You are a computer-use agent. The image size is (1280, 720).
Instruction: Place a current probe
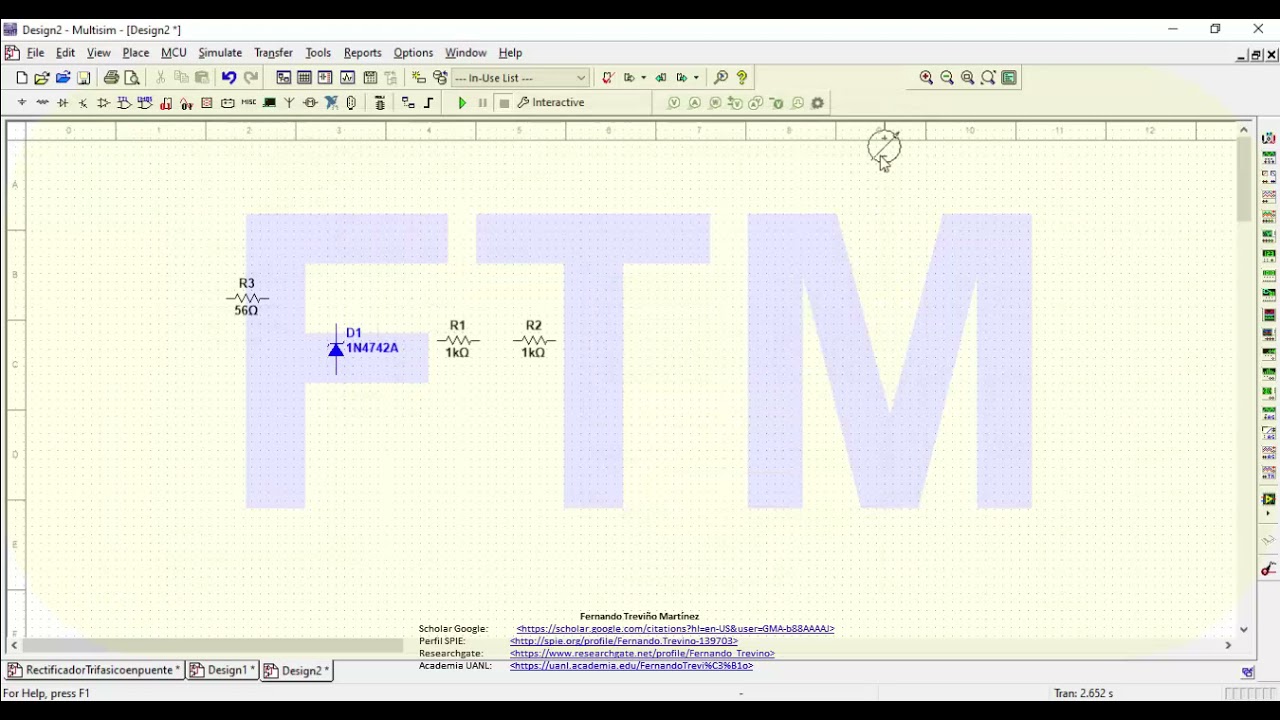(x=695, y=103)
